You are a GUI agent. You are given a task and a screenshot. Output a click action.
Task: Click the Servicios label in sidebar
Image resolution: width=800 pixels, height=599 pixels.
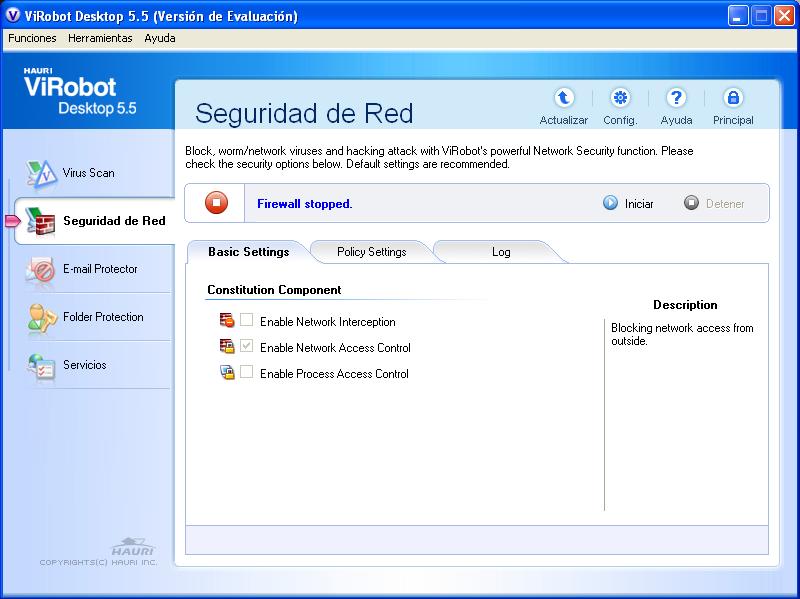(x=85, y=365)
